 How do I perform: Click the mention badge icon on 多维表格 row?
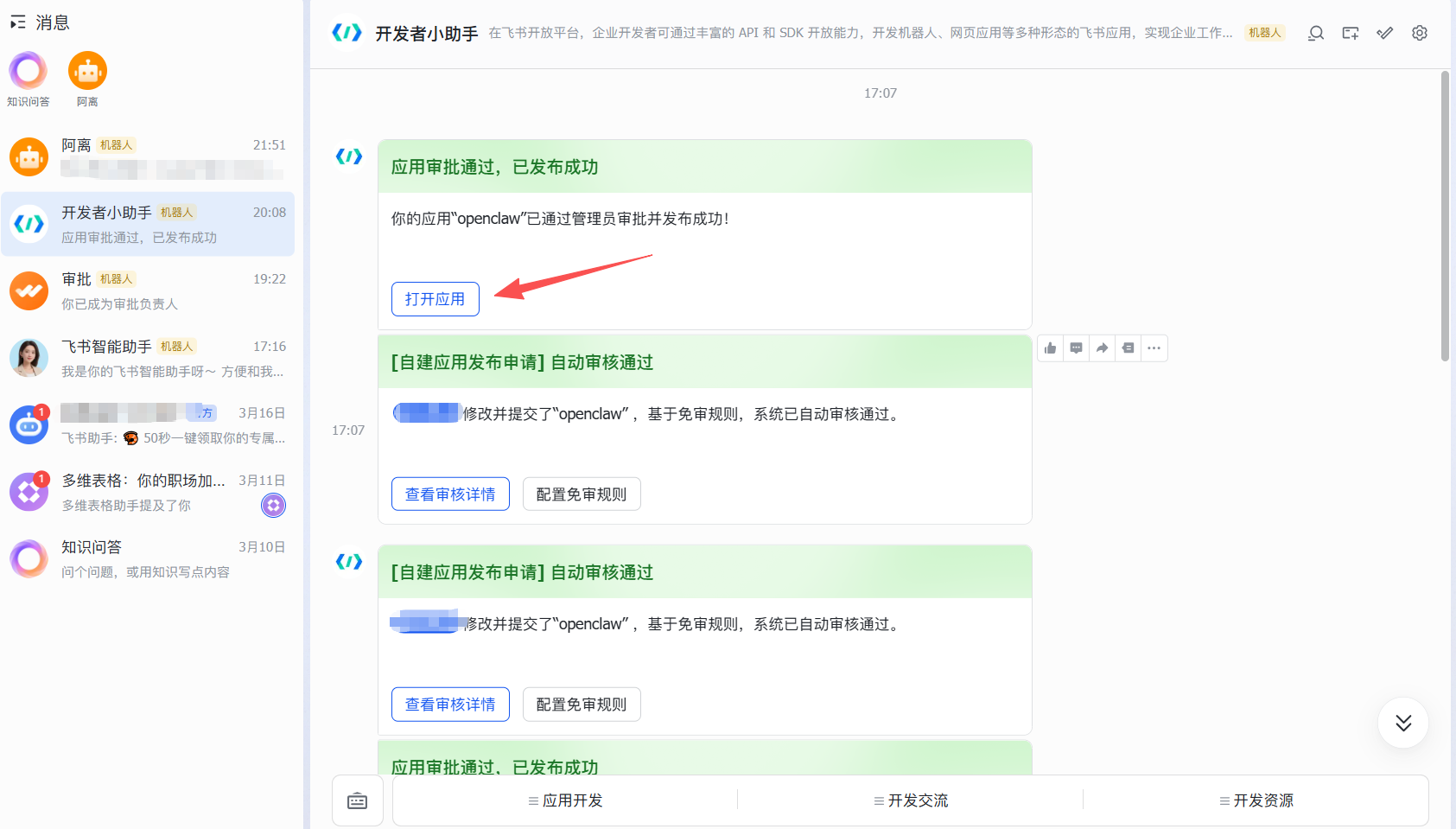click(274, 506)
